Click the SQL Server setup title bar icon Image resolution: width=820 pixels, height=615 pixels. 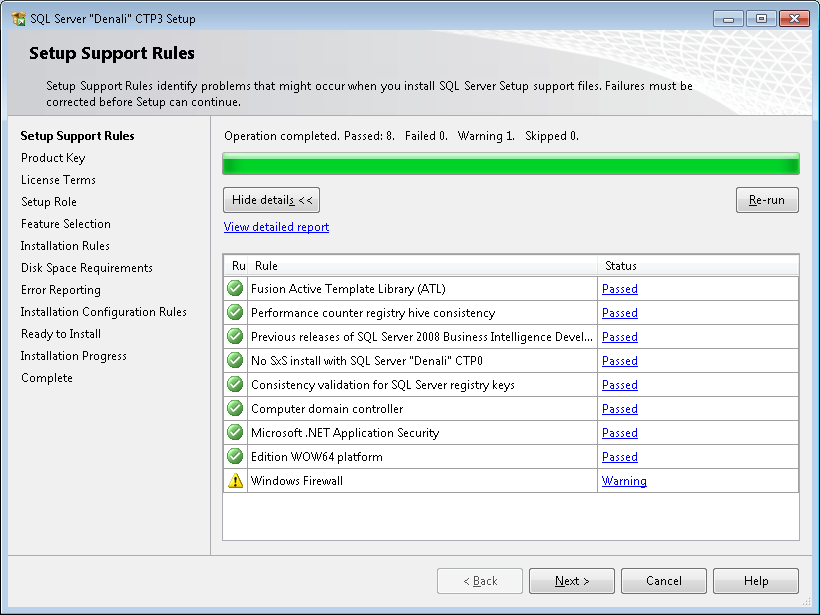(18, 19)
